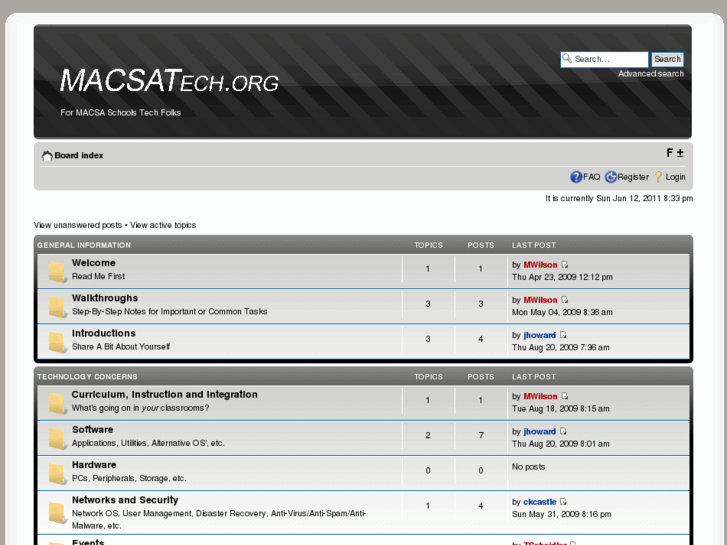Open ckcastle user profile

(x=539, y=502)
